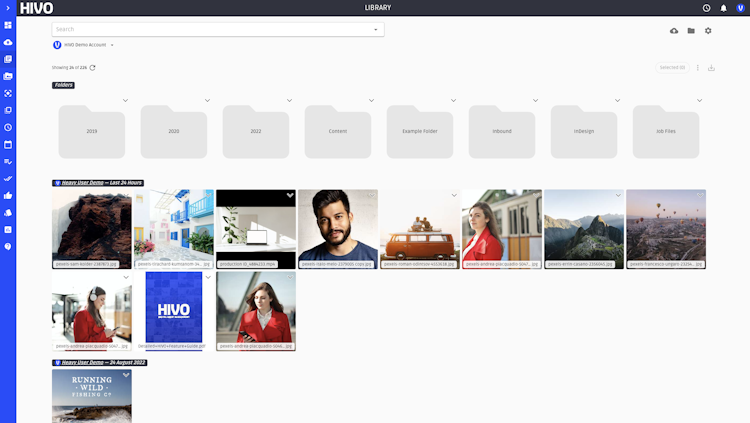Open the Example Folder

[420, 132]
